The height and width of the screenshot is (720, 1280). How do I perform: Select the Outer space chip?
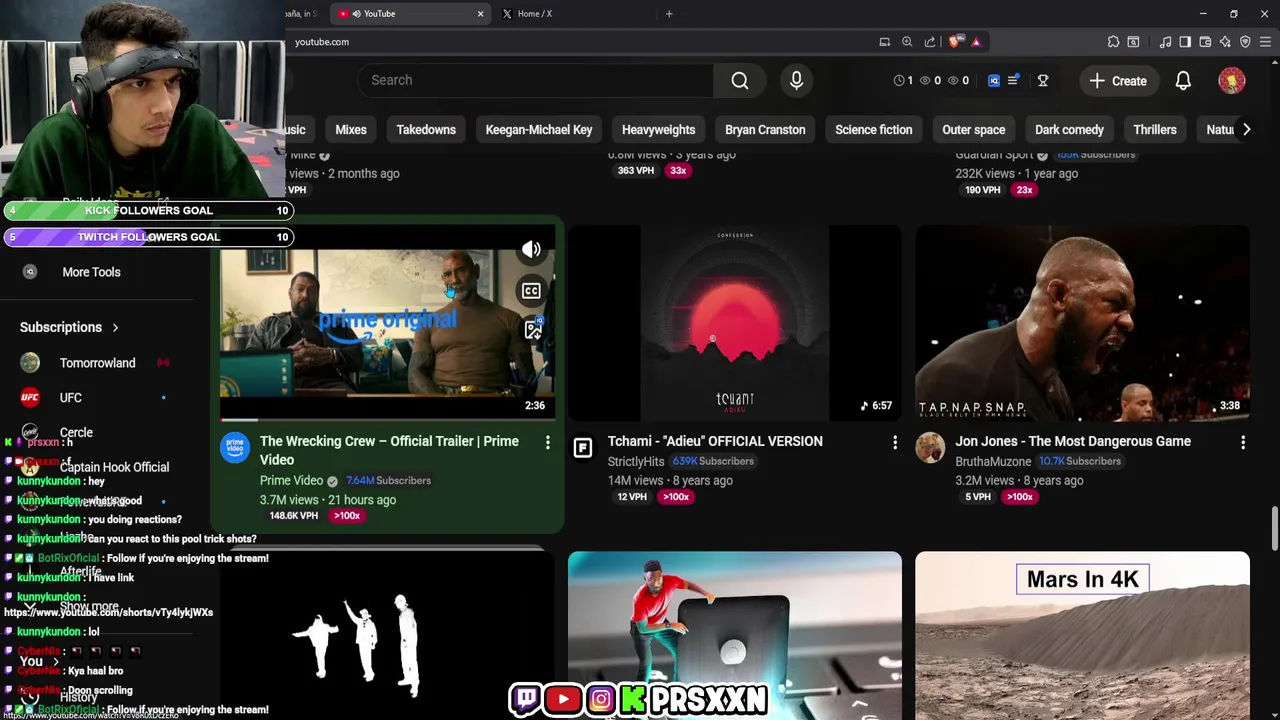[973, 130]
